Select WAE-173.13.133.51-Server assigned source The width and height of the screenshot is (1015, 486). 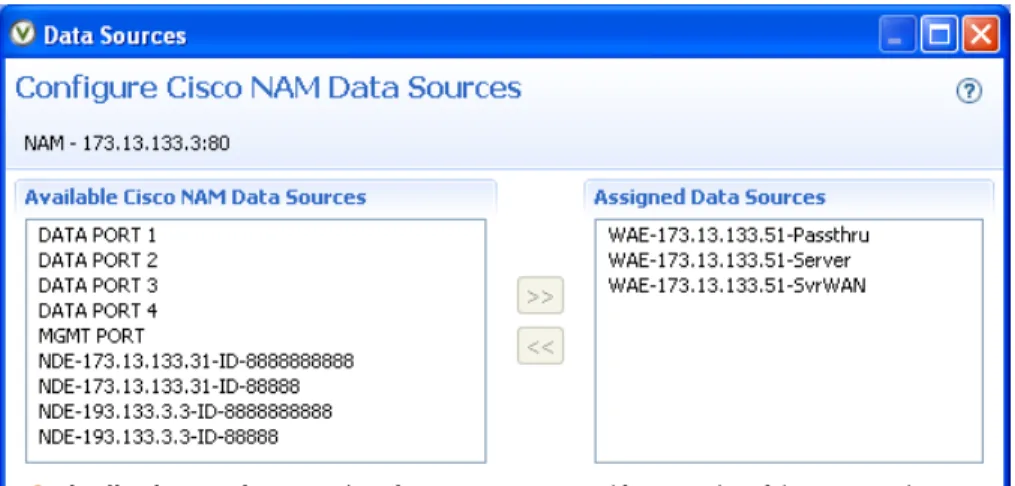(x=729, y=260)
